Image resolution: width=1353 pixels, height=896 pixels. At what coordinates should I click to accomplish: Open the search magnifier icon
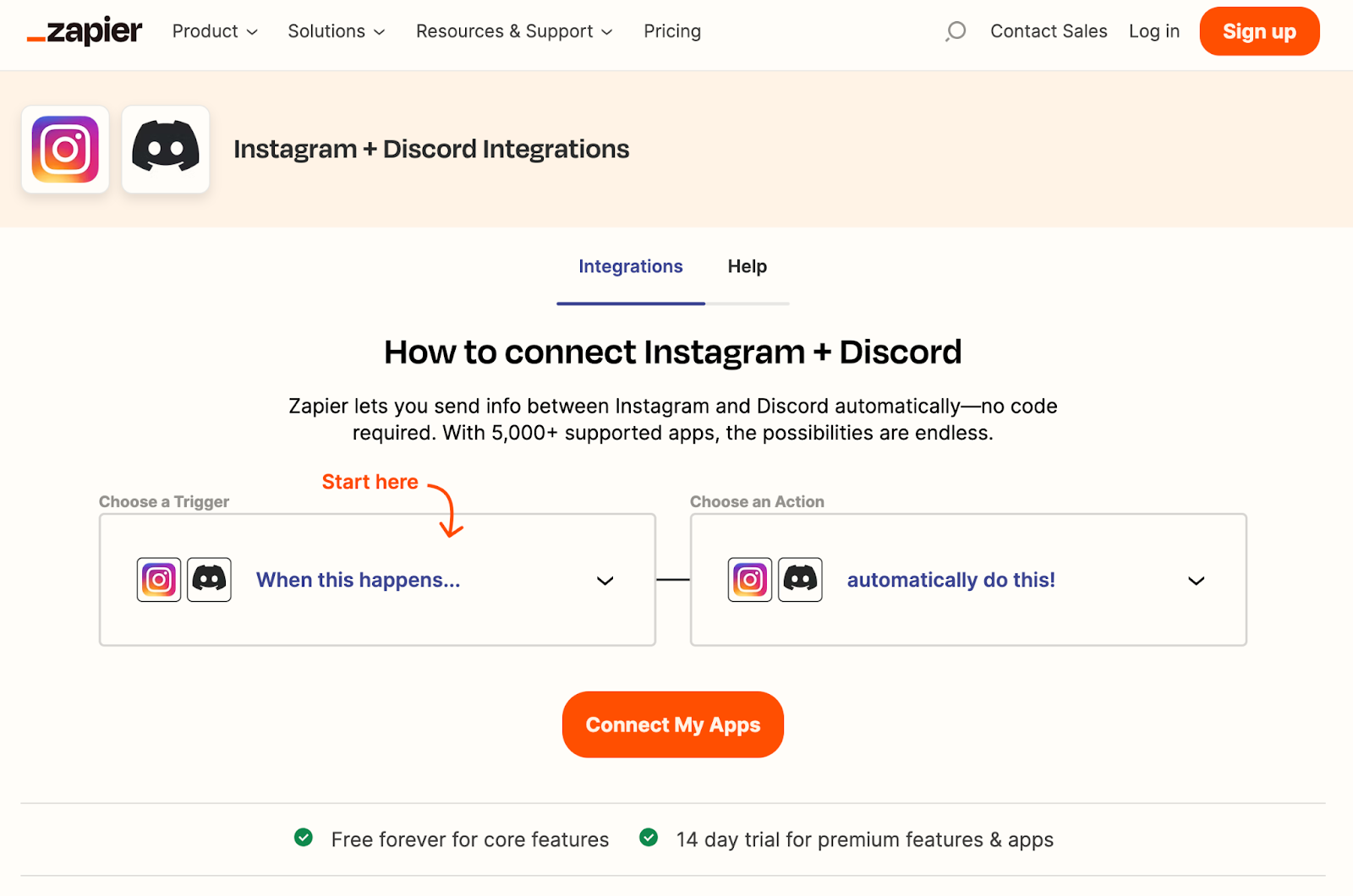[955, 31]
